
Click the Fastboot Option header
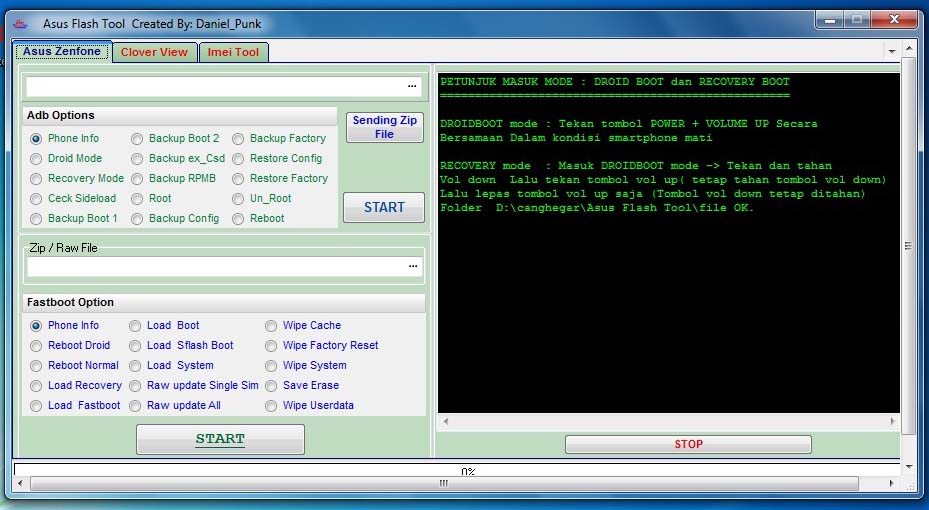224,303
